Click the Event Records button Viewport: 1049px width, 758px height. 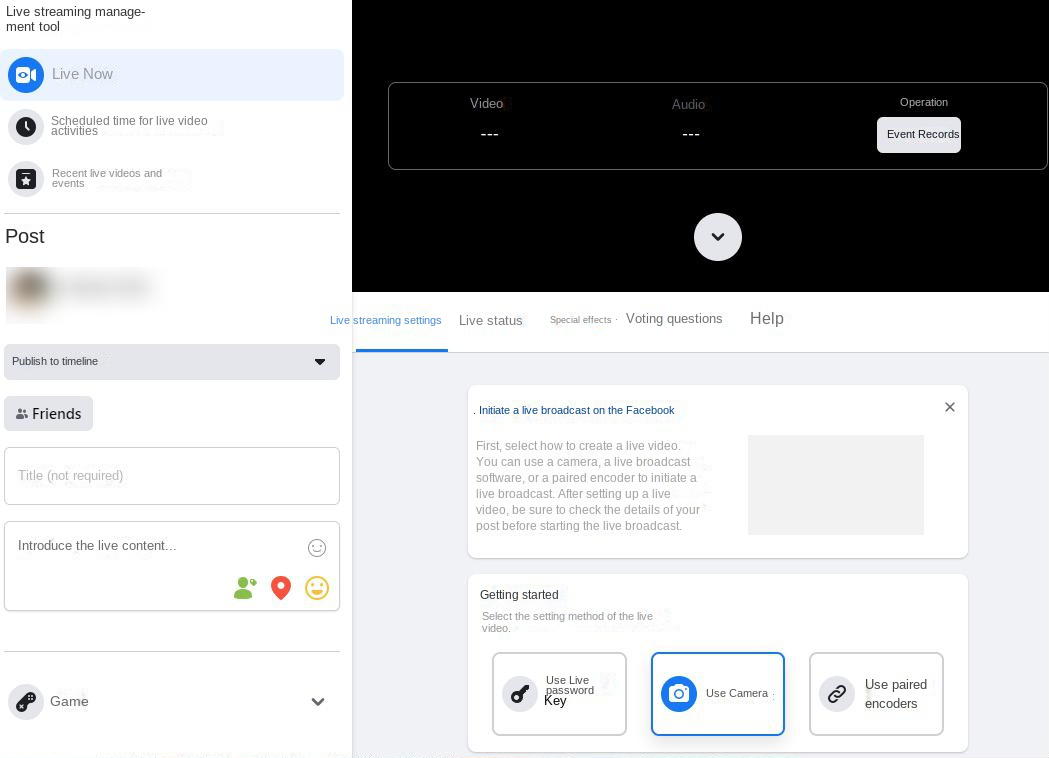(919, 134)
